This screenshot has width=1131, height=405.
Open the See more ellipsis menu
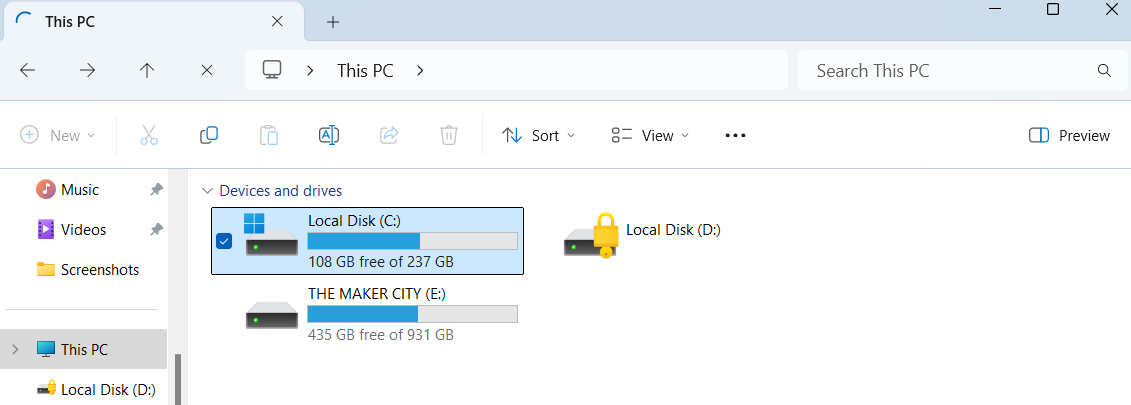[x=735, y=135]
